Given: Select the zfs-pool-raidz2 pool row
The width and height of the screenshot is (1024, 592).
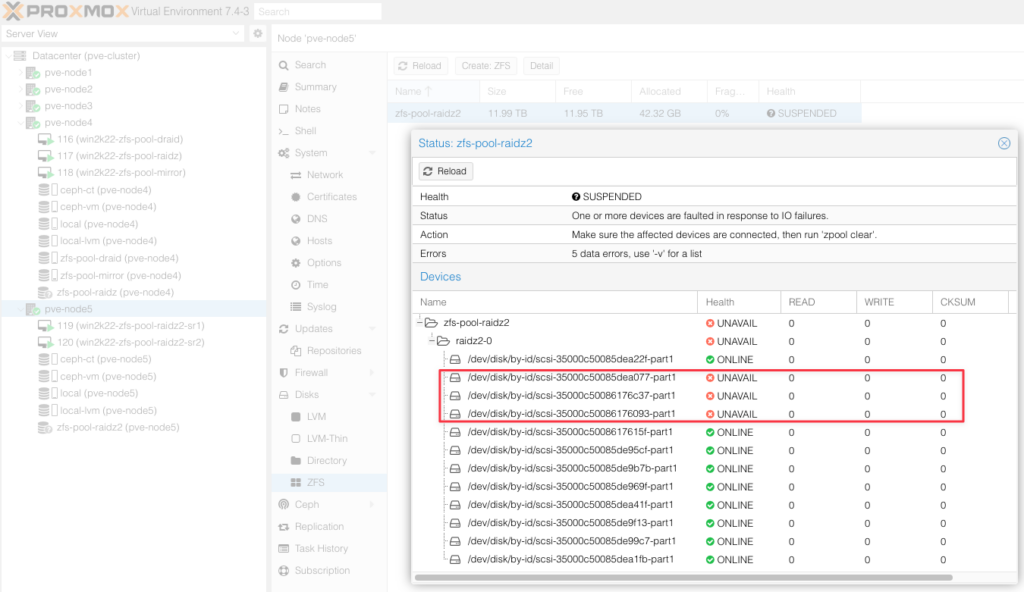Looking at the screenshot, I should (x=624, y=113).
